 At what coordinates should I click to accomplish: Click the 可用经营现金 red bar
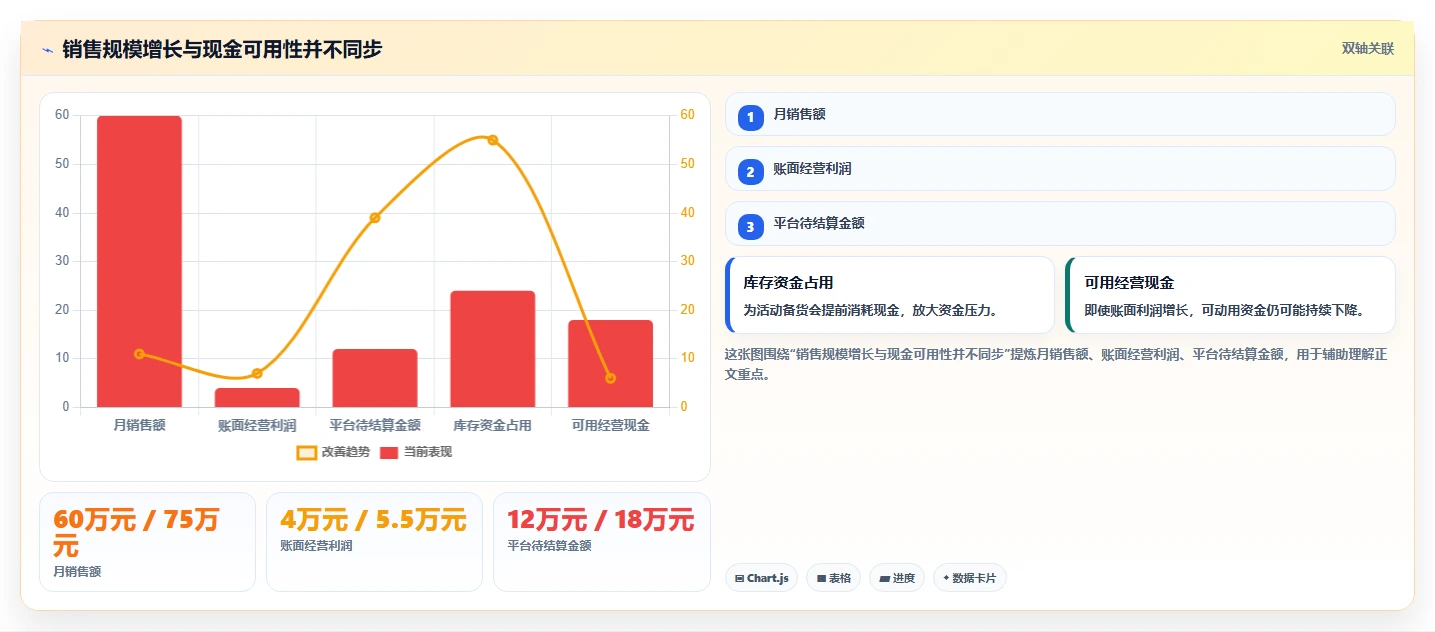tap(611, 363)
